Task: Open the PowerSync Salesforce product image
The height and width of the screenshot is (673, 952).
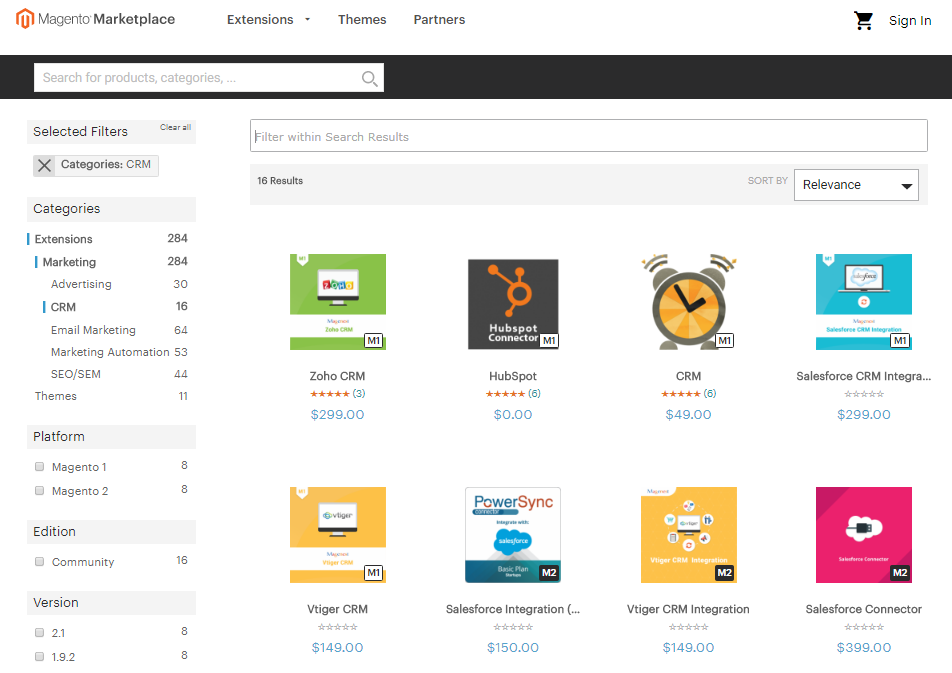Action: click(513, 535)
